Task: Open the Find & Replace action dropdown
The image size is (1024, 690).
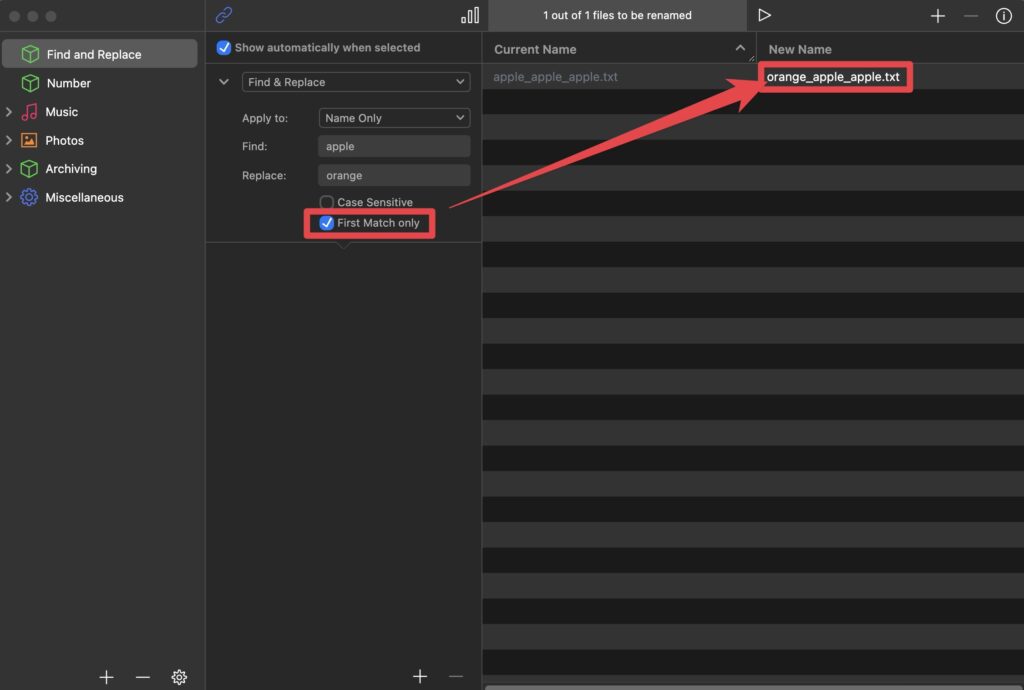Action: coord(356,82)
